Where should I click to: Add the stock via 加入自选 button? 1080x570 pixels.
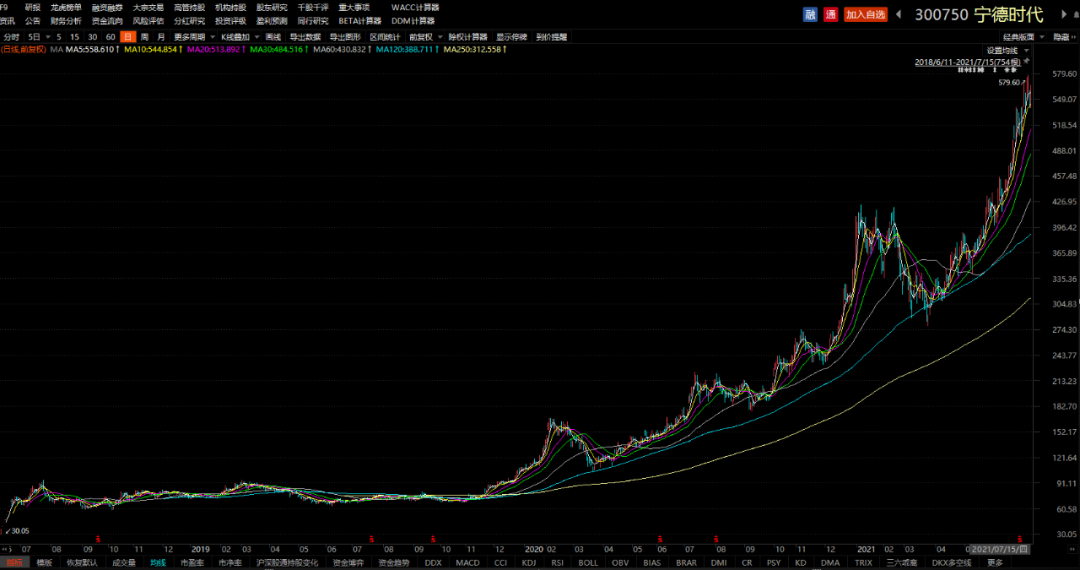click(866, 14)
